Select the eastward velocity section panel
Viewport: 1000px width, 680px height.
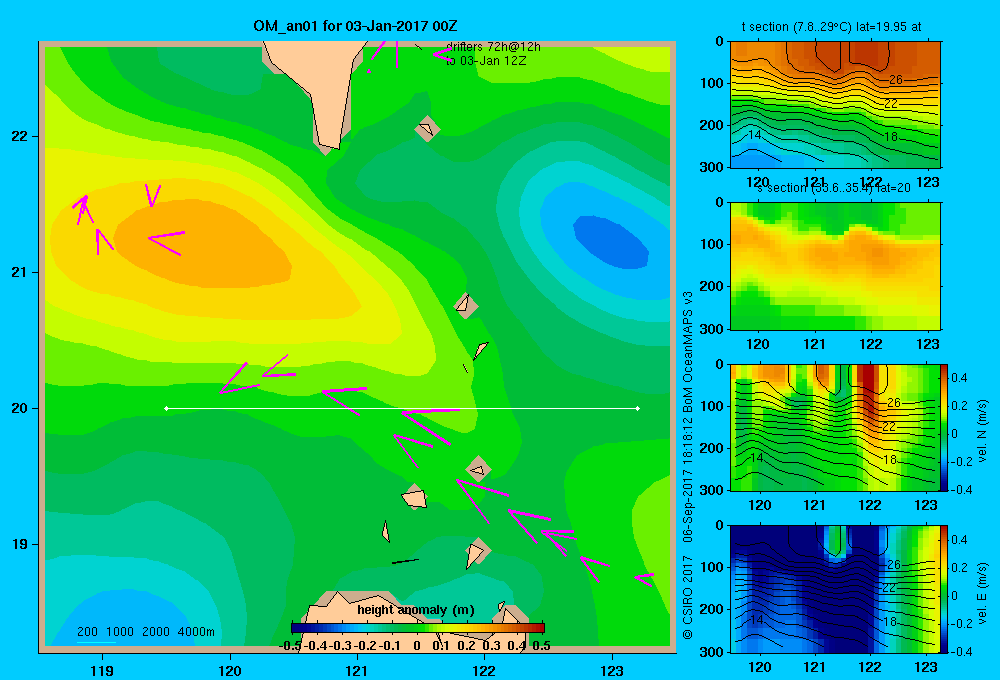pos(835,589)
